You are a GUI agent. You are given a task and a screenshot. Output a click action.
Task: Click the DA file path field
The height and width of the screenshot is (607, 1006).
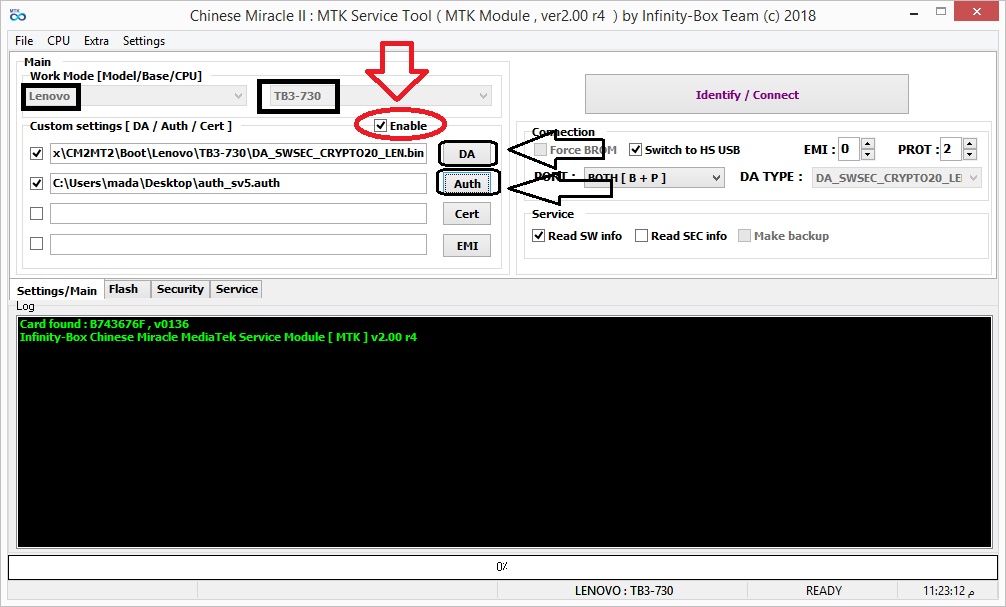tap(238, 153)
